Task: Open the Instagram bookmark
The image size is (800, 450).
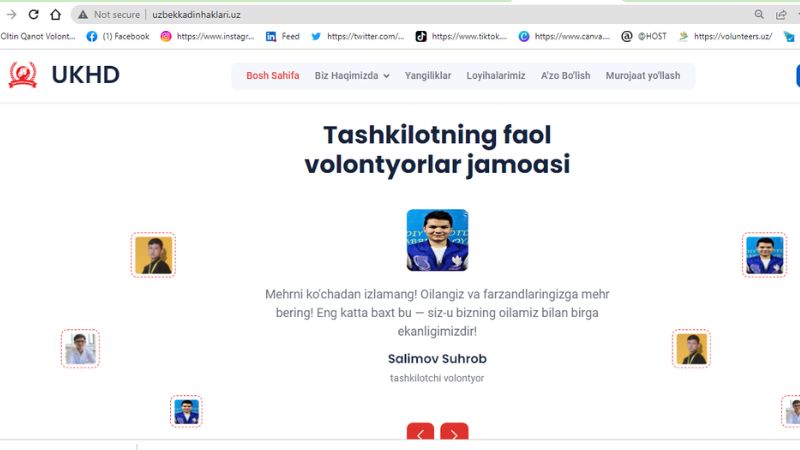Action: pos(207,36)
